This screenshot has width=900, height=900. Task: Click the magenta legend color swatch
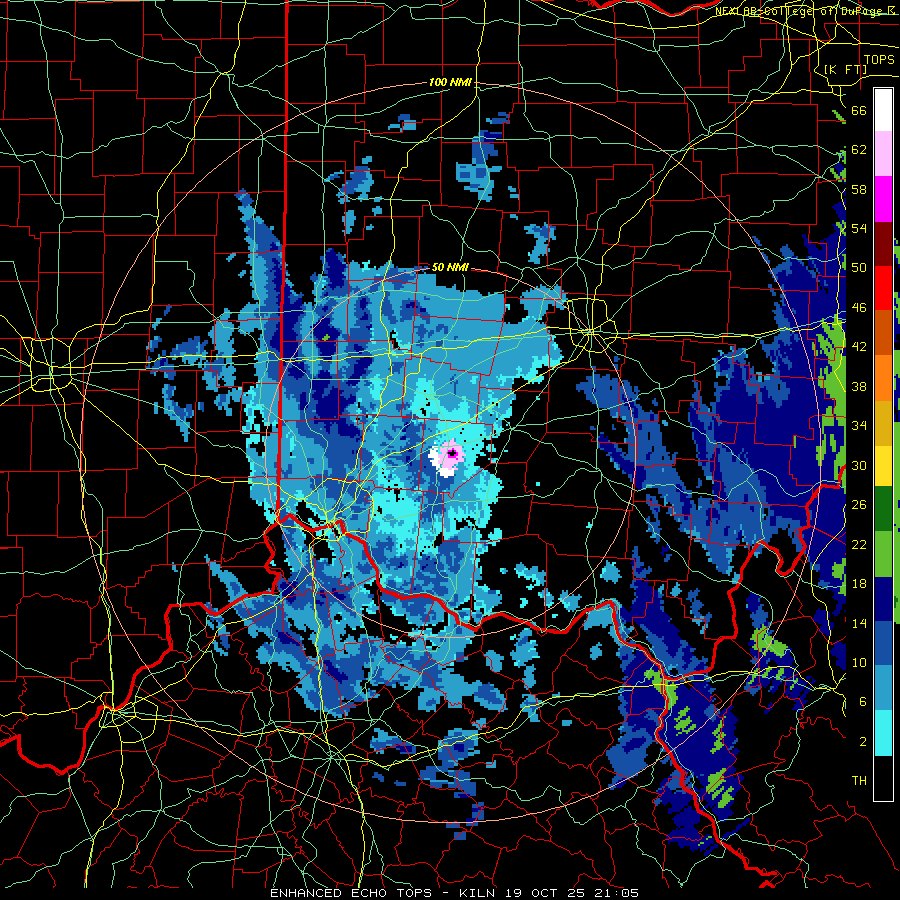pos(883,199)
